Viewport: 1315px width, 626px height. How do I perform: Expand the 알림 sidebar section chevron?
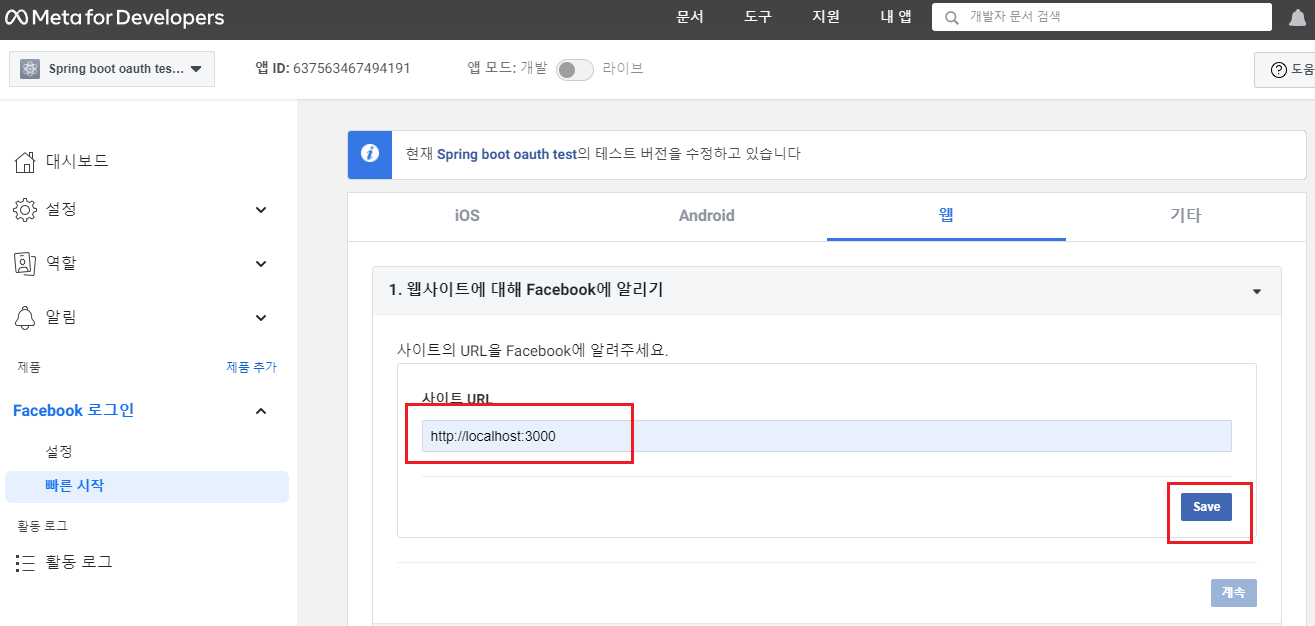(x=261, y=318)
